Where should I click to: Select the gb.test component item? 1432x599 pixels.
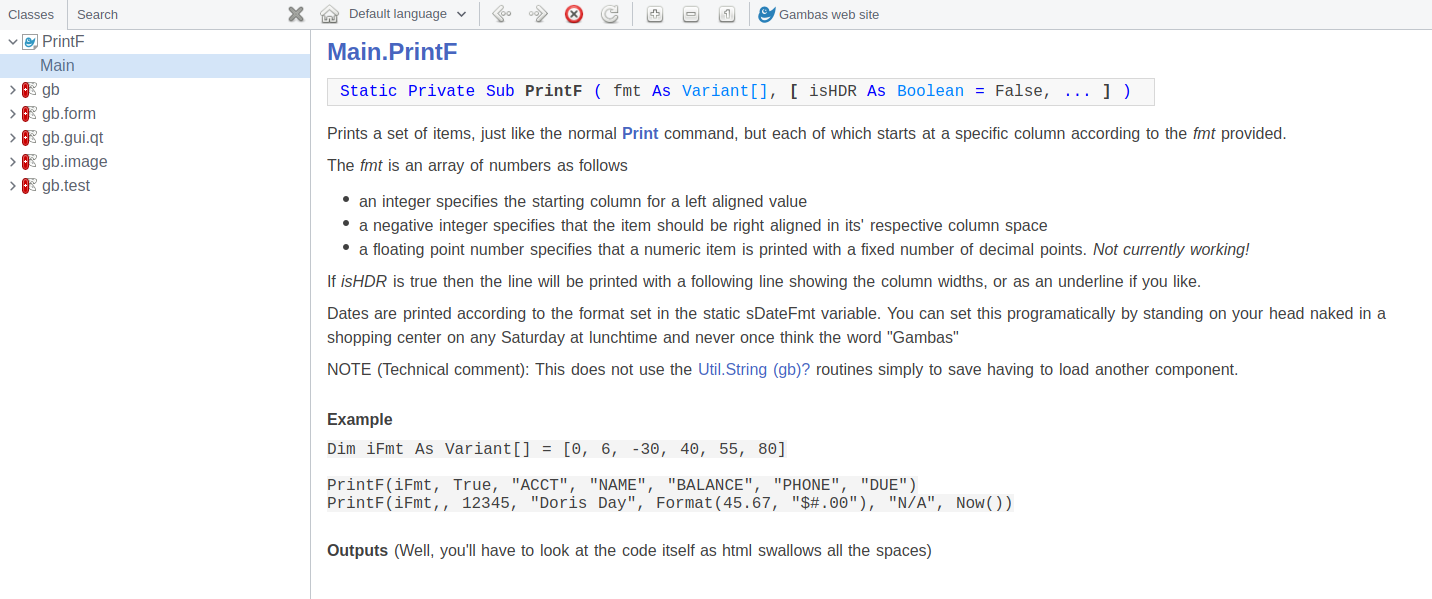(x=66, y=186)
